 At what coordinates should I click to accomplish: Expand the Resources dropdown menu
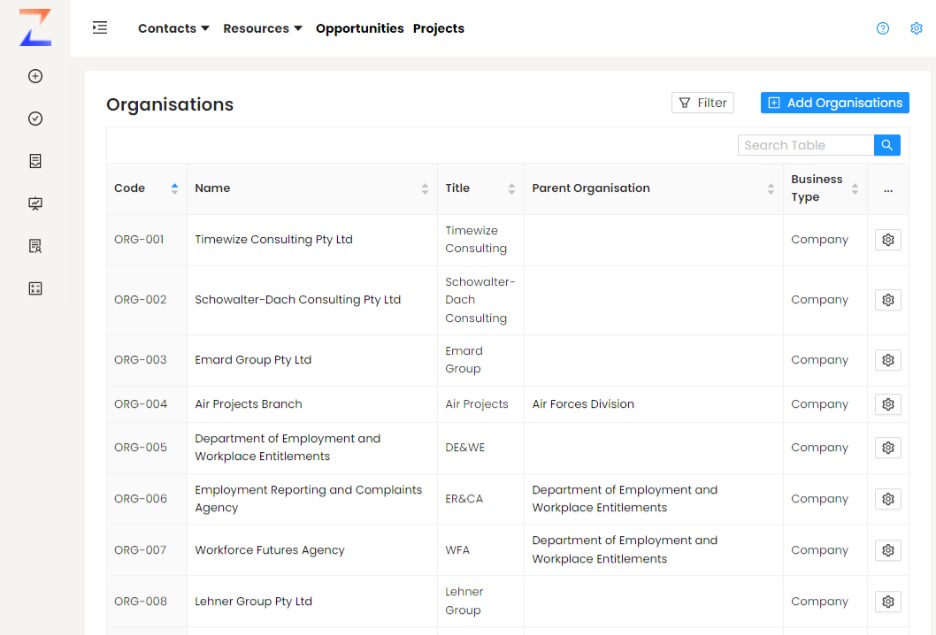tap(262, 28)
